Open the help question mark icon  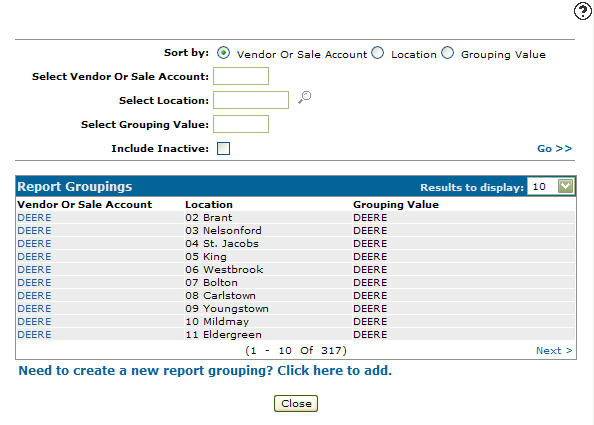583,11
